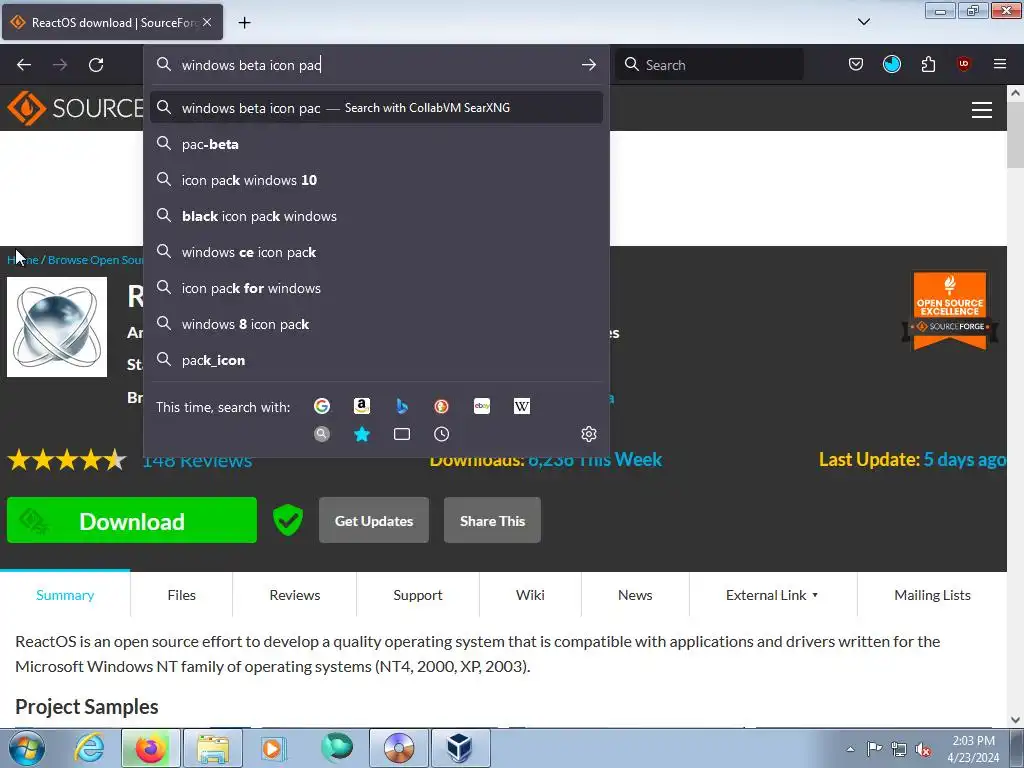Go back to previous page
Screen dimensions: 1024x768
(x=24, y=65)
